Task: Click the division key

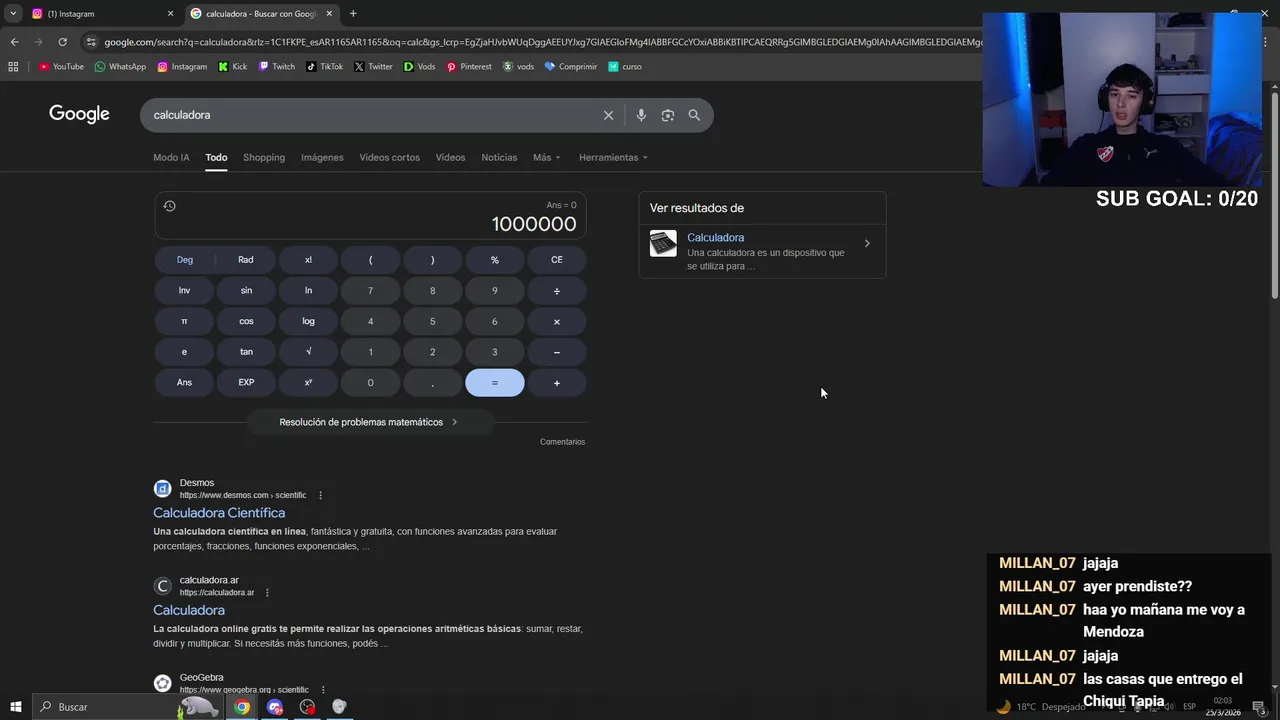Action: pos(557,291)
